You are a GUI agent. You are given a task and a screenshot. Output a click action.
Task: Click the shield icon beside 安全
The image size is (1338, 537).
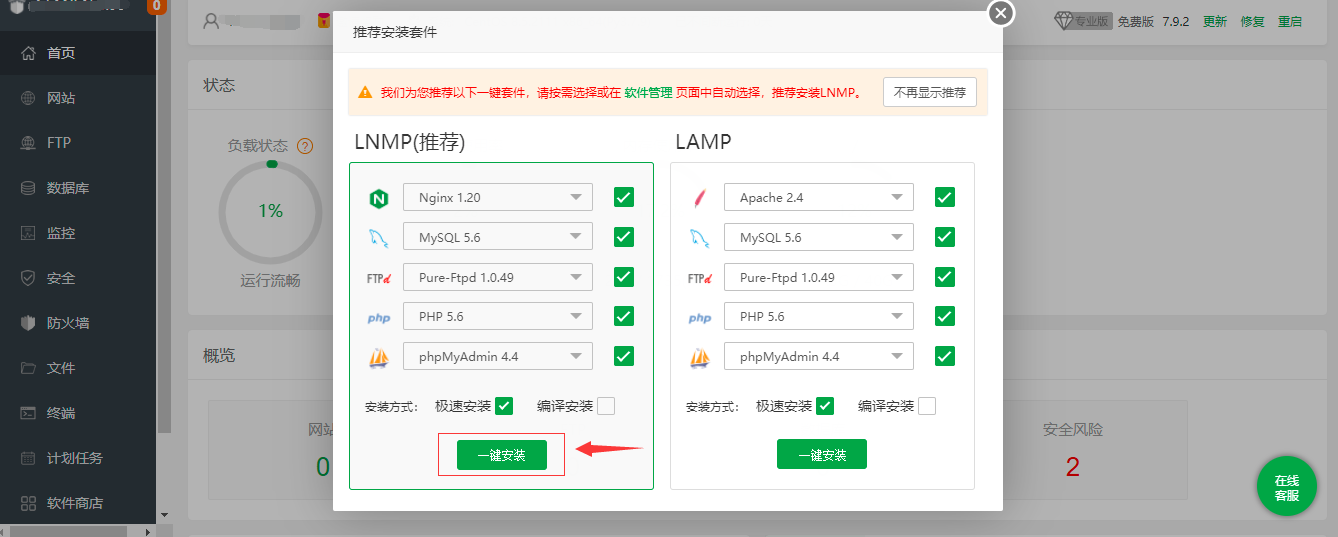tap(28, 278)
